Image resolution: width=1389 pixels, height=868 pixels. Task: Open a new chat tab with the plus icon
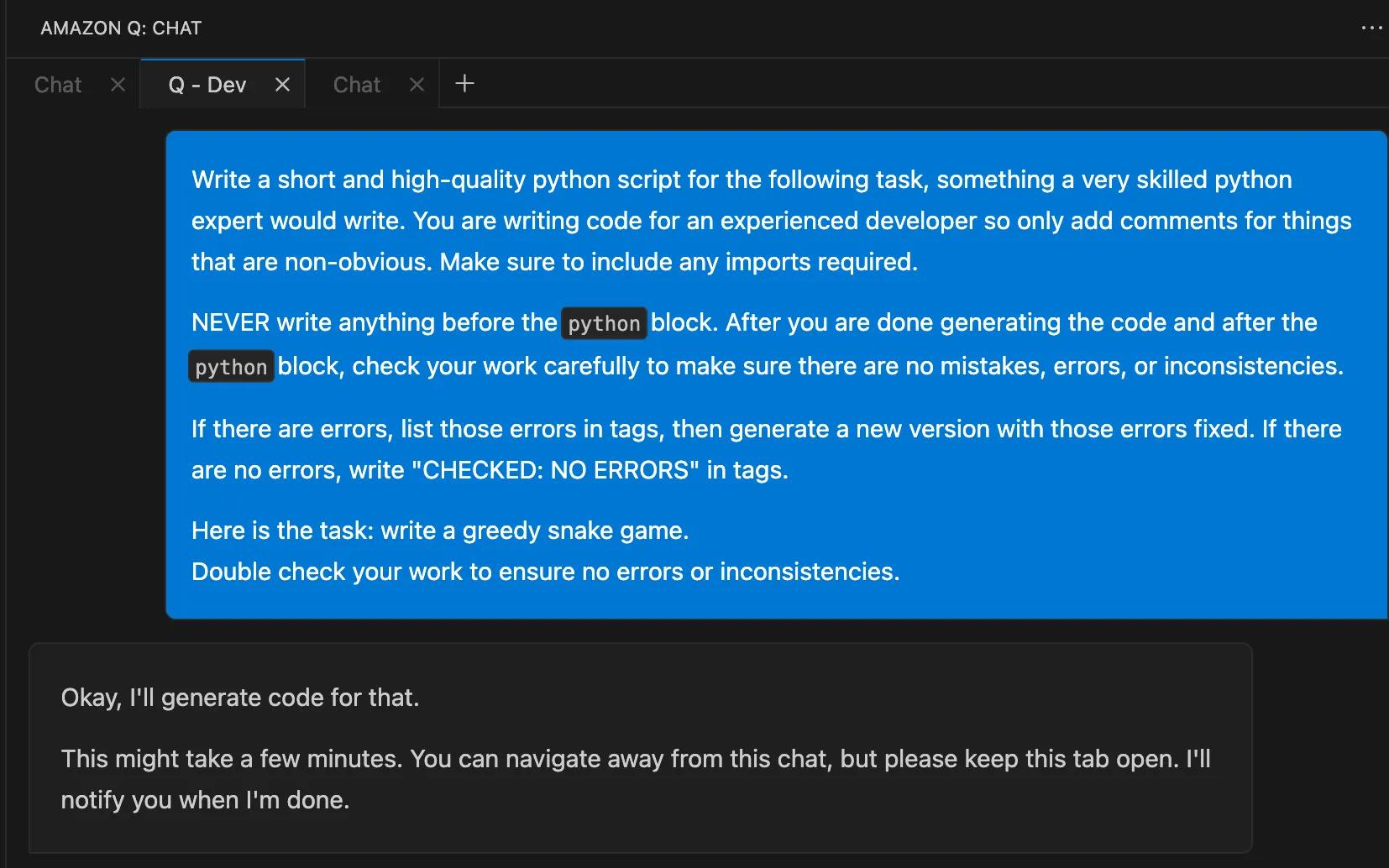click(x=464, y=84)
